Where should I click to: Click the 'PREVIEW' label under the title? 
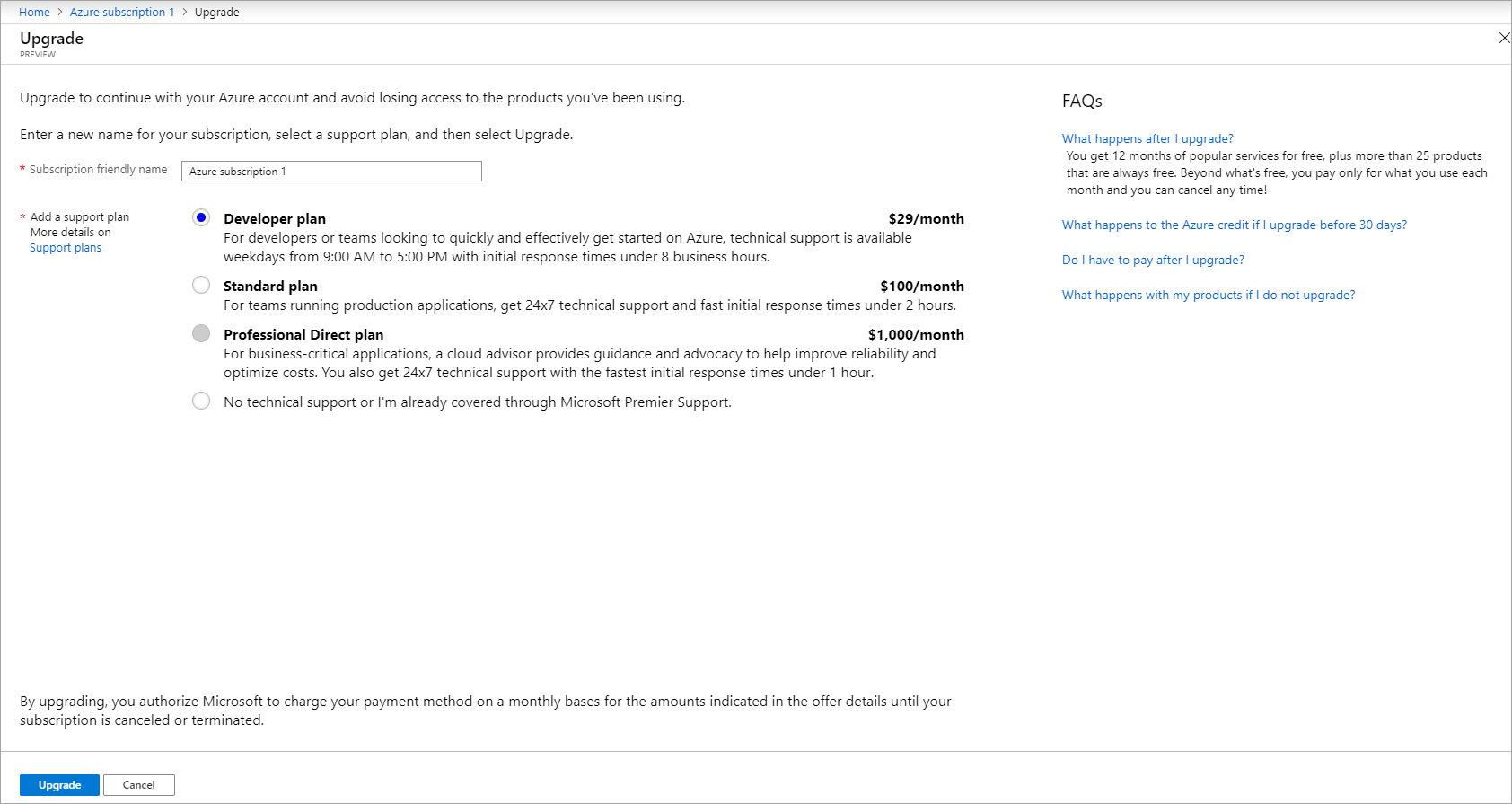pos(38,55)
